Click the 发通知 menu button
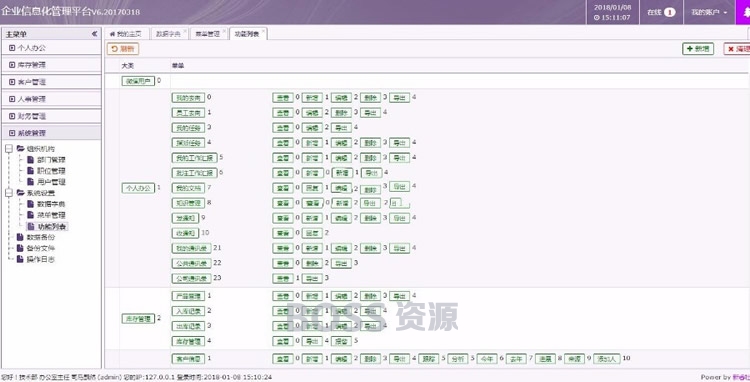This screenshot has height=382, width=750. point(185,218)
